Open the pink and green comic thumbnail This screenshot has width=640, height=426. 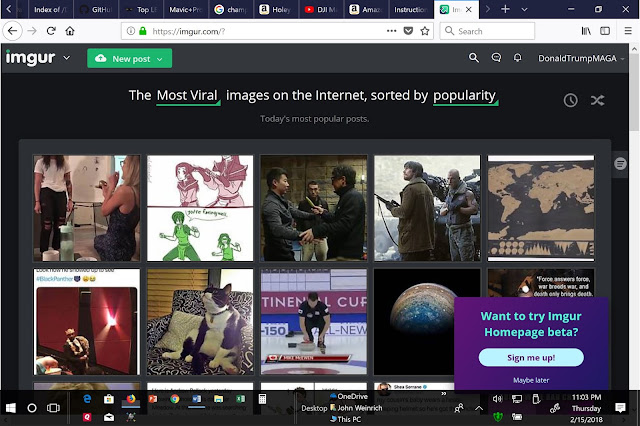click(x=200, y=208)
